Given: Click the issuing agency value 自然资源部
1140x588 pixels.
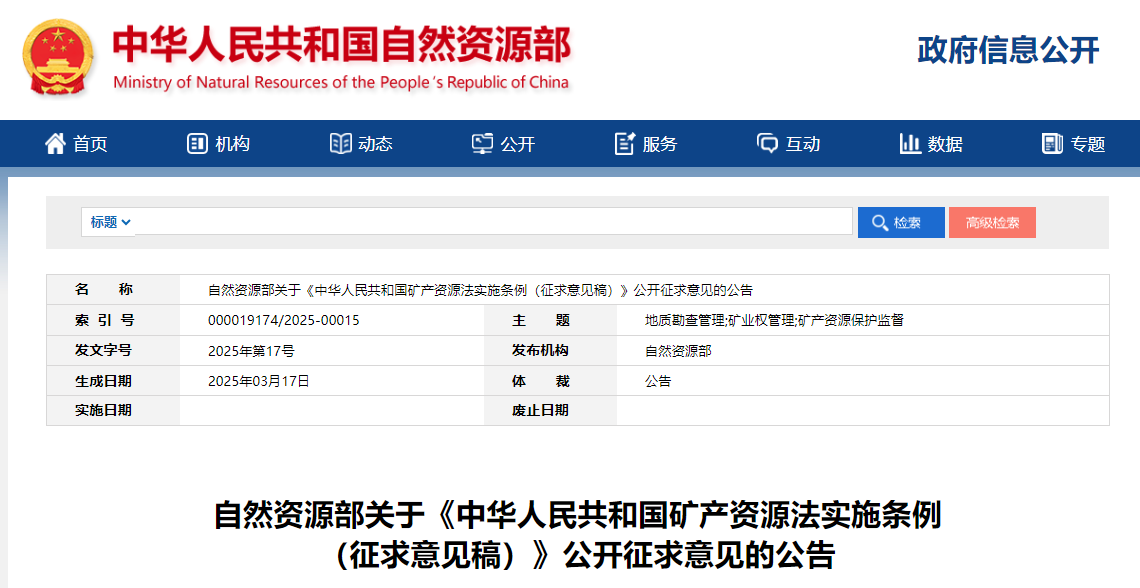Looking at the screenshot, I should 678,351.
